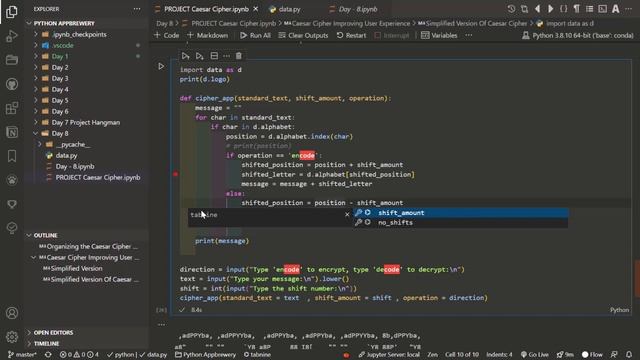Restart the notebook kernel
The height and width of the screenshot is (360, 640).
coord(351,36)
